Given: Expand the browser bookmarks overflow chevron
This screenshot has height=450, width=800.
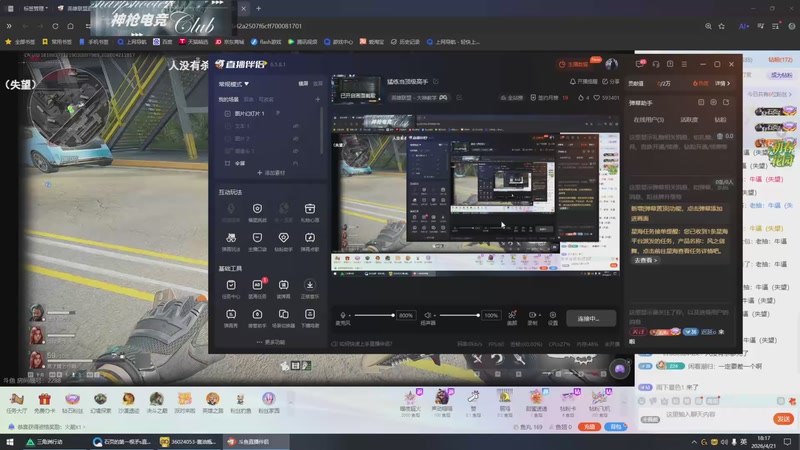Looking at the screenshot, I should 9,26.
